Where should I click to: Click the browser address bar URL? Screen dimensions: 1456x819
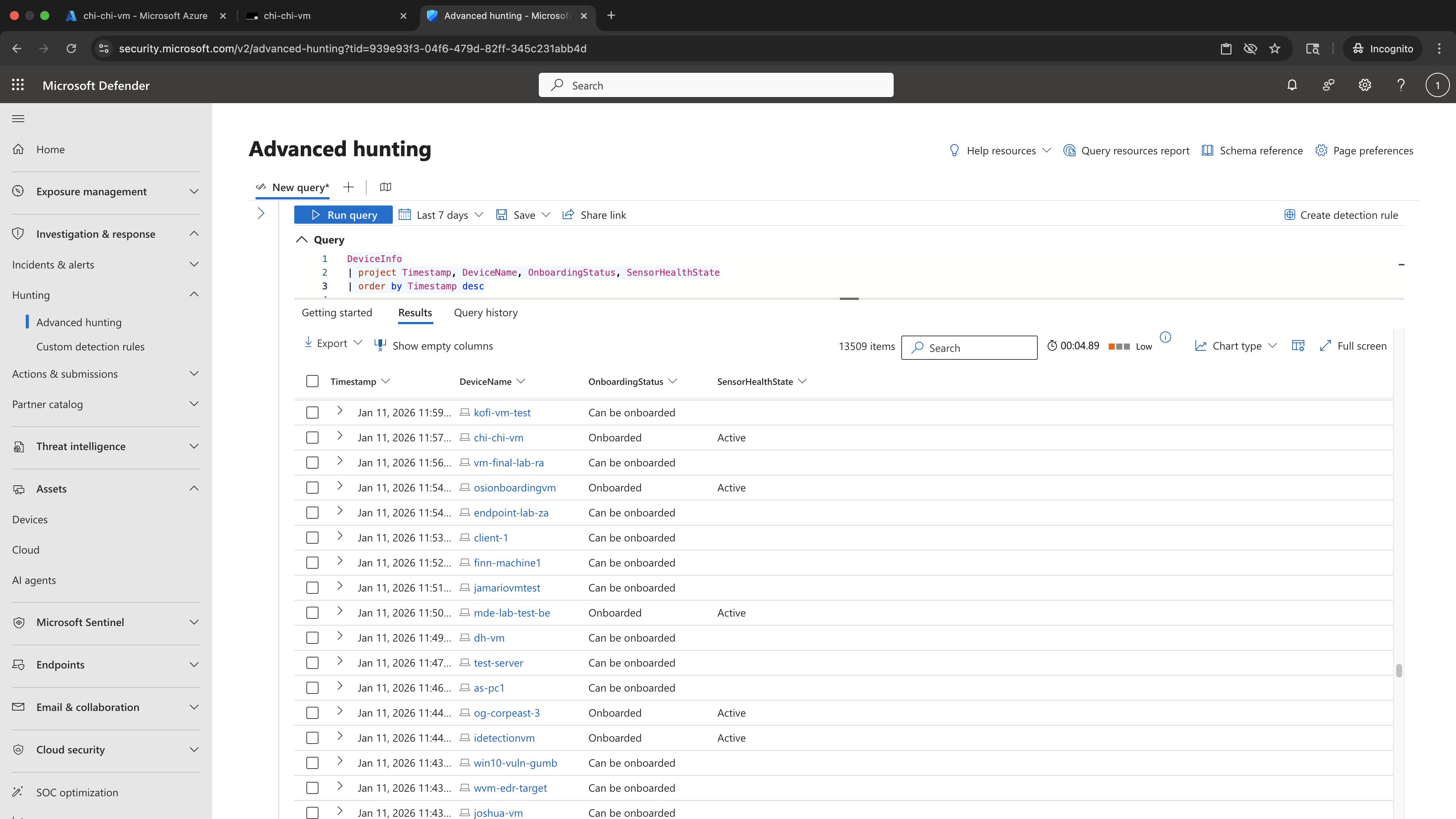(x=353, y=49)
